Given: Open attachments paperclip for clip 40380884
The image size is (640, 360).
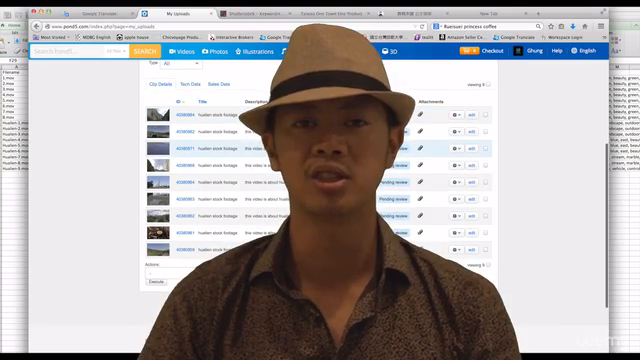Looking at the screenshot, I should click(420, 115).
